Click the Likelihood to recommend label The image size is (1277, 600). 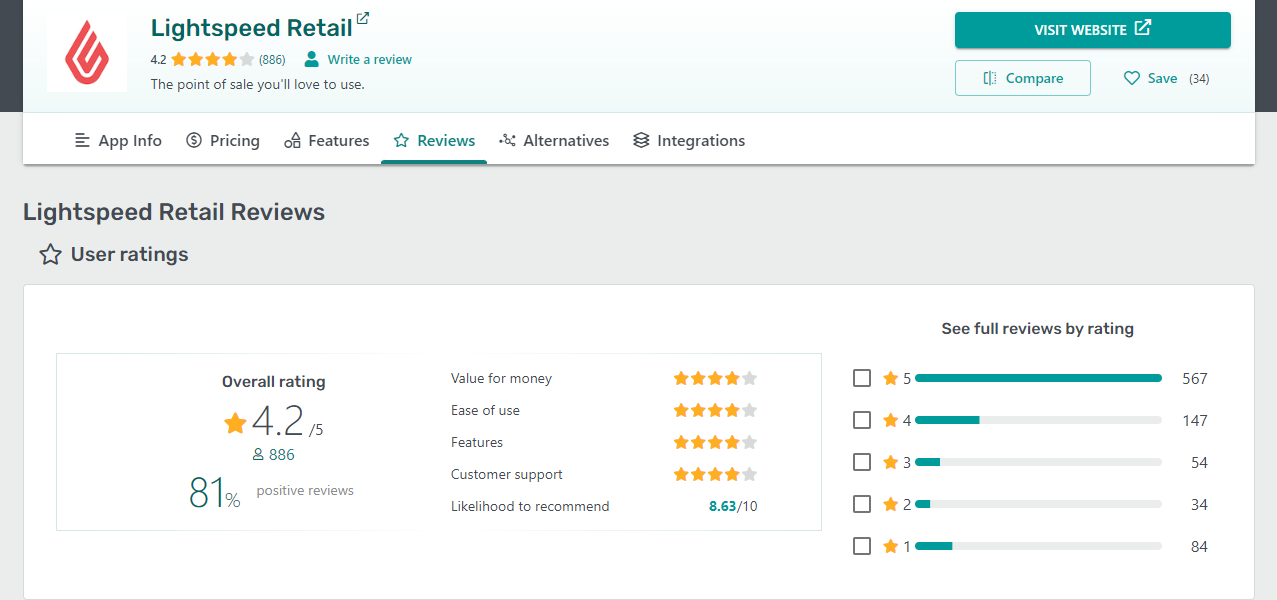pyautogui.click(x=530, y=506)
